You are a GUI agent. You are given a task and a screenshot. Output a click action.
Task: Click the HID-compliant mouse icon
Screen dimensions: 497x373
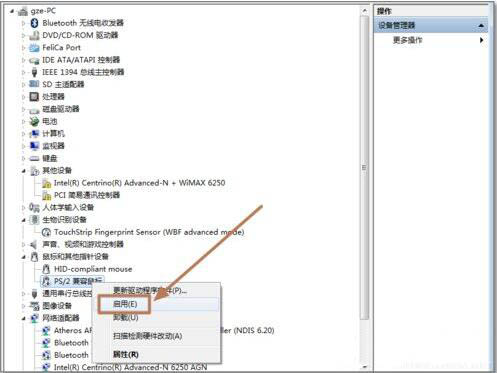tap(46, 269)
